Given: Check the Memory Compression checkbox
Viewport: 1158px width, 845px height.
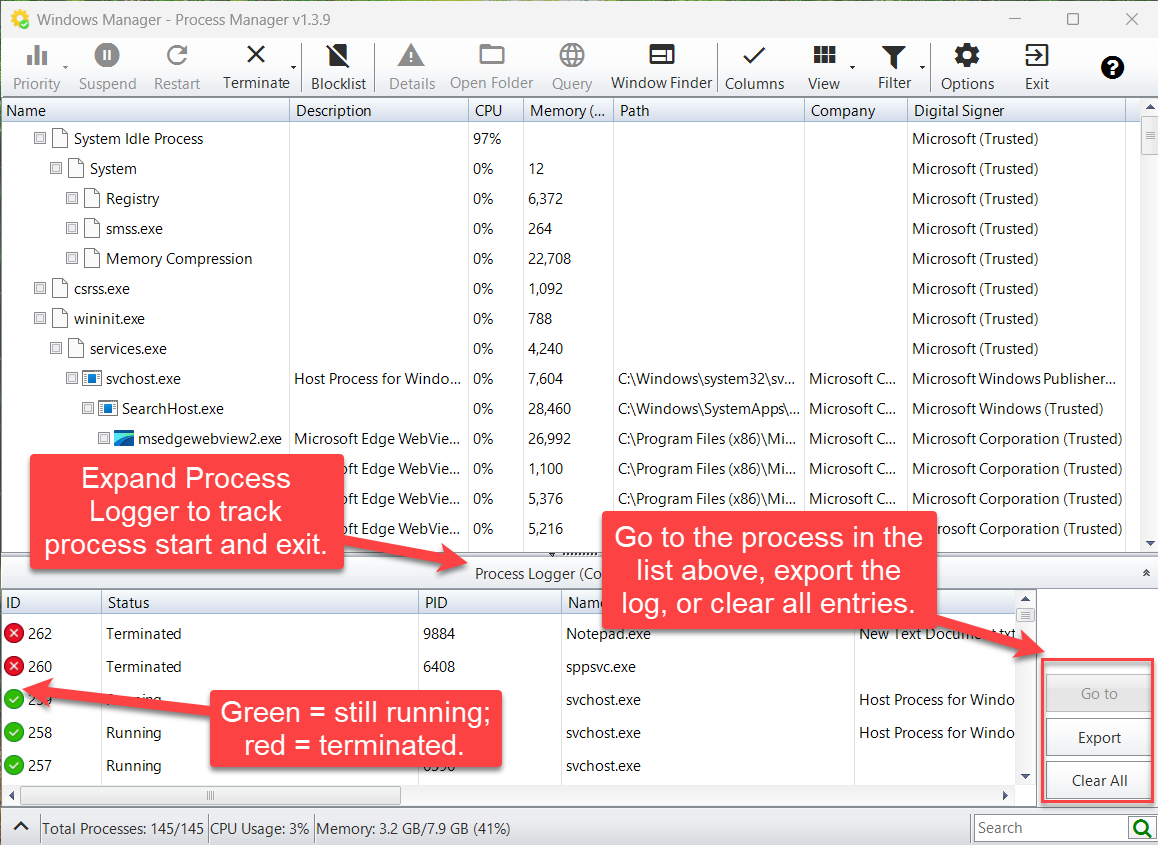Looking at the screenshot, I should pos(72,259).
